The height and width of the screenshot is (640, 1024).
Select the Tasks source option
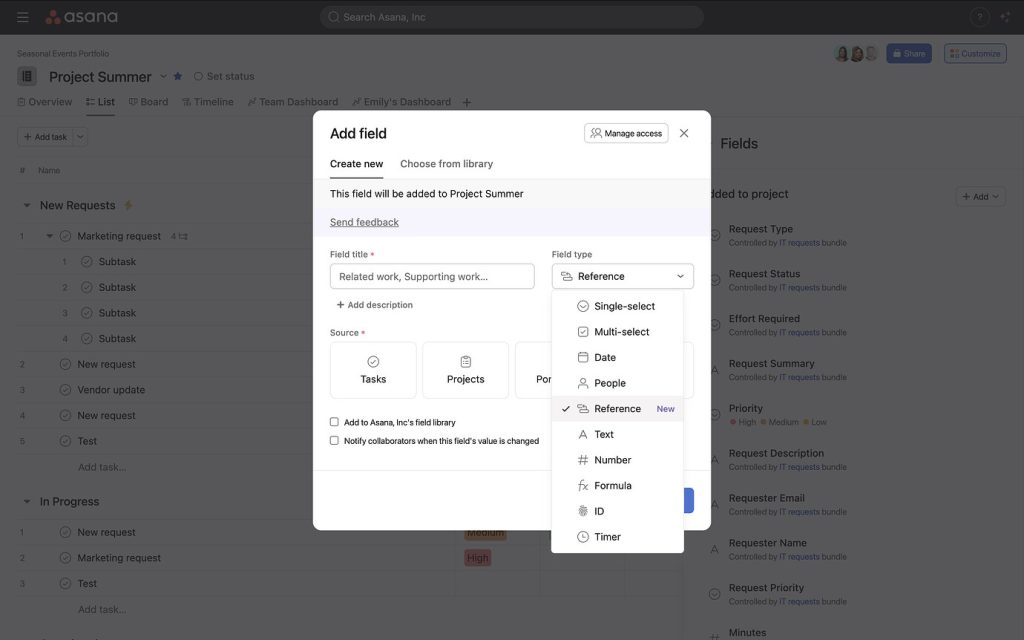(x=374, y=371)
